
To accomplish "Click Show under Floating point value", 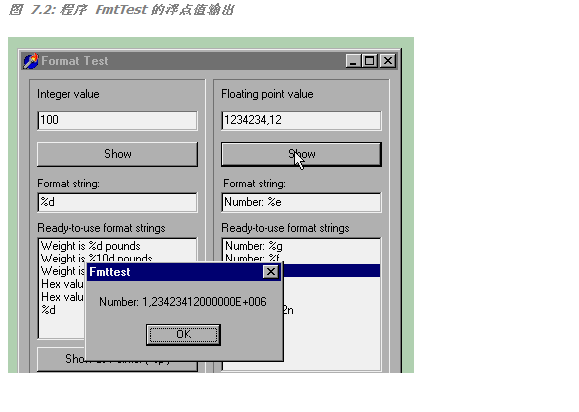I will tap(301, 154).
